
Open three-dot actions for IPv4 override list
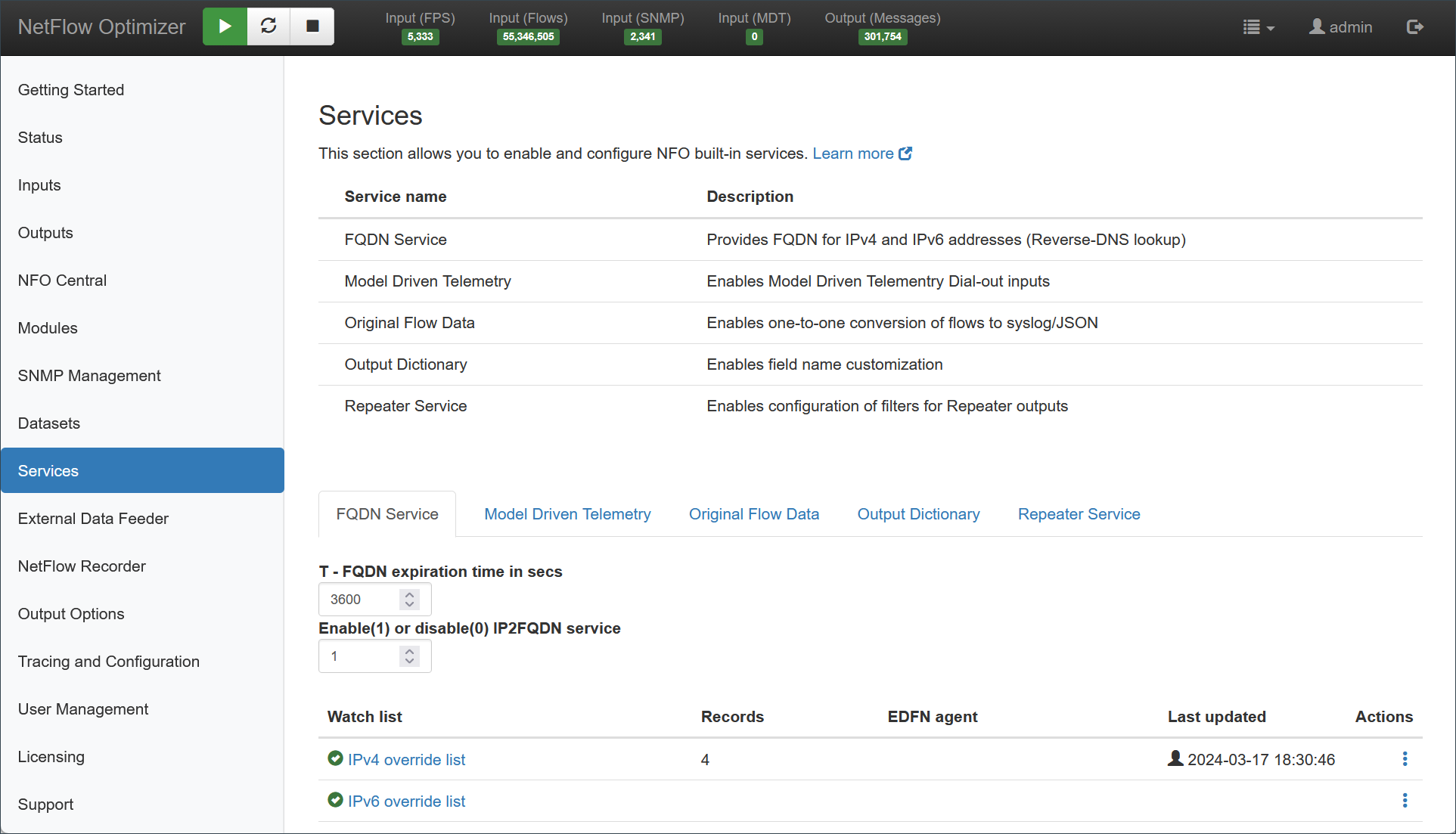click(1405, 758)
